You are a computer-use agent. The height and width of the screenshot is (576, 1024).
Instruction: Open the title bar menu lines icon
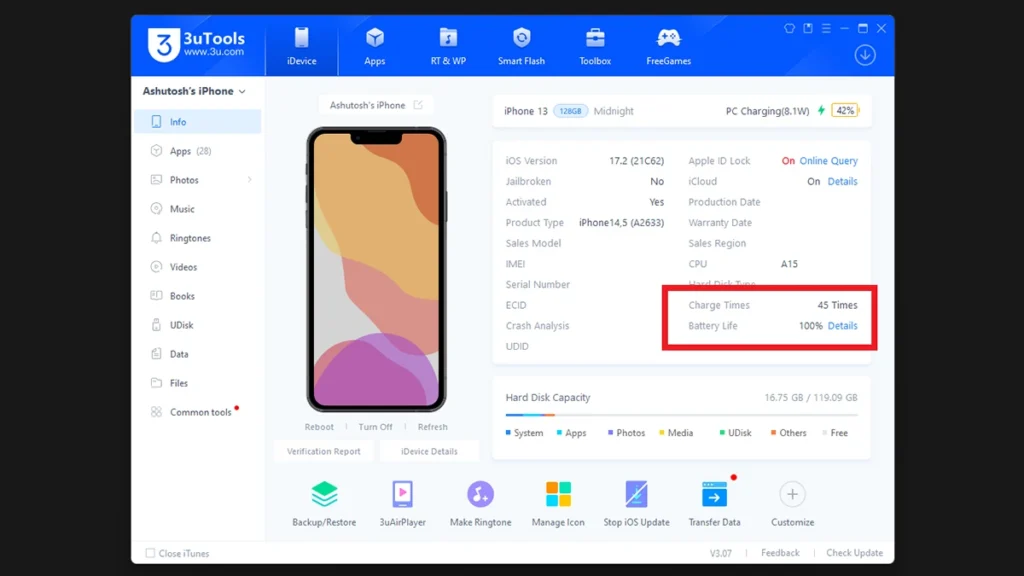click(826, 28)
